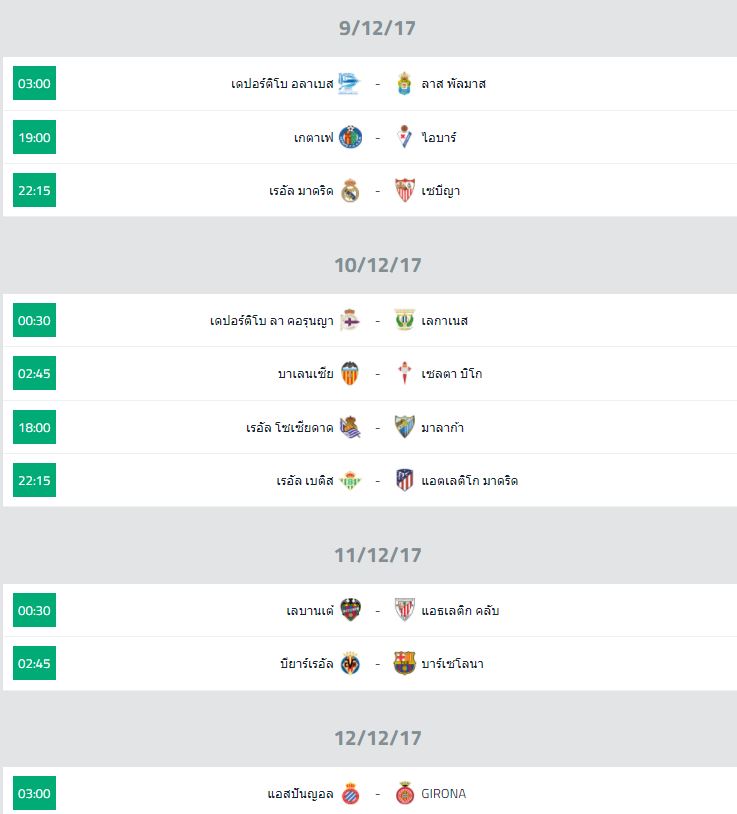Screen dimensions: 737x814
Task: Open the บาร์เซโลนา team link
Action: coord(452,664)
